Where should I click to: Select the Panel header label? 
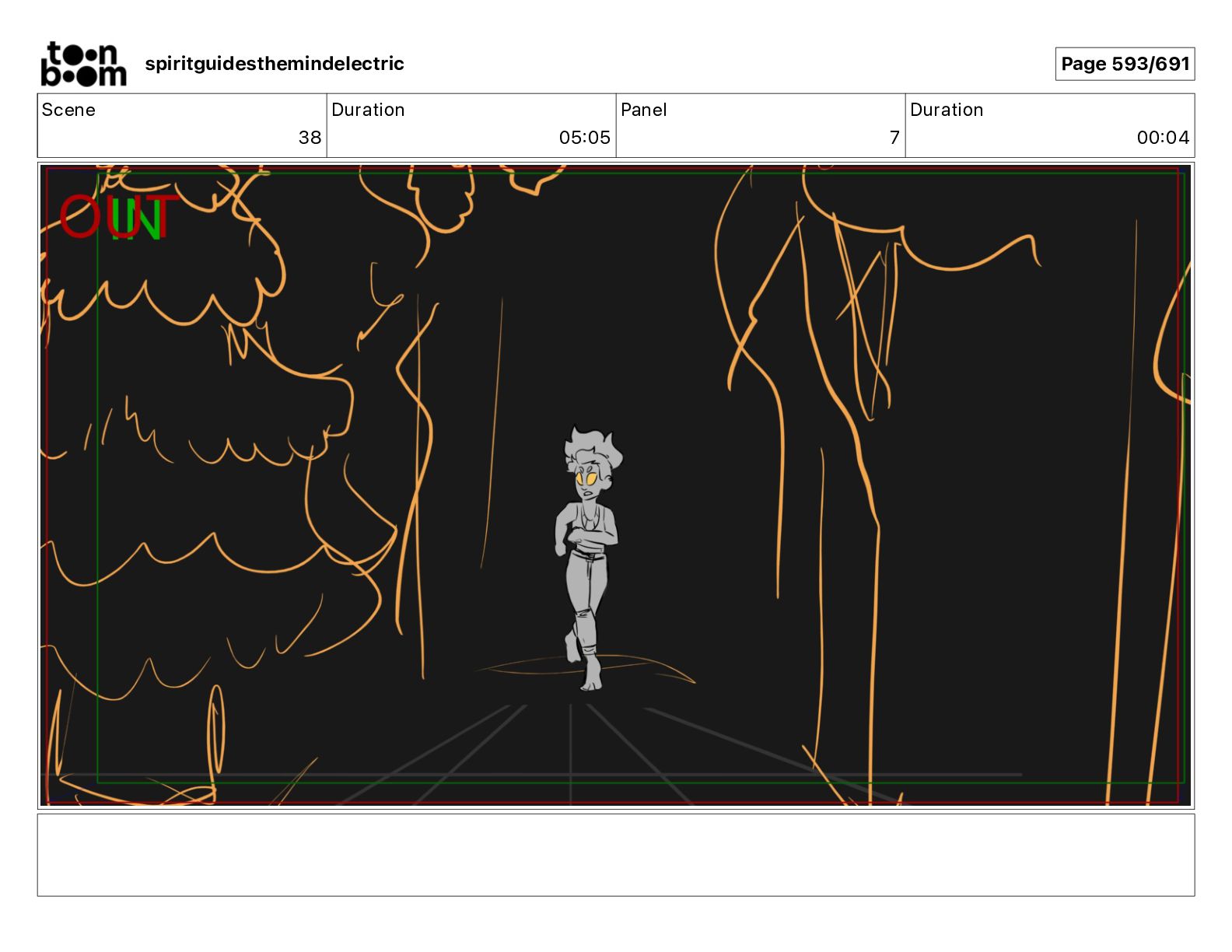coord(644,110)
